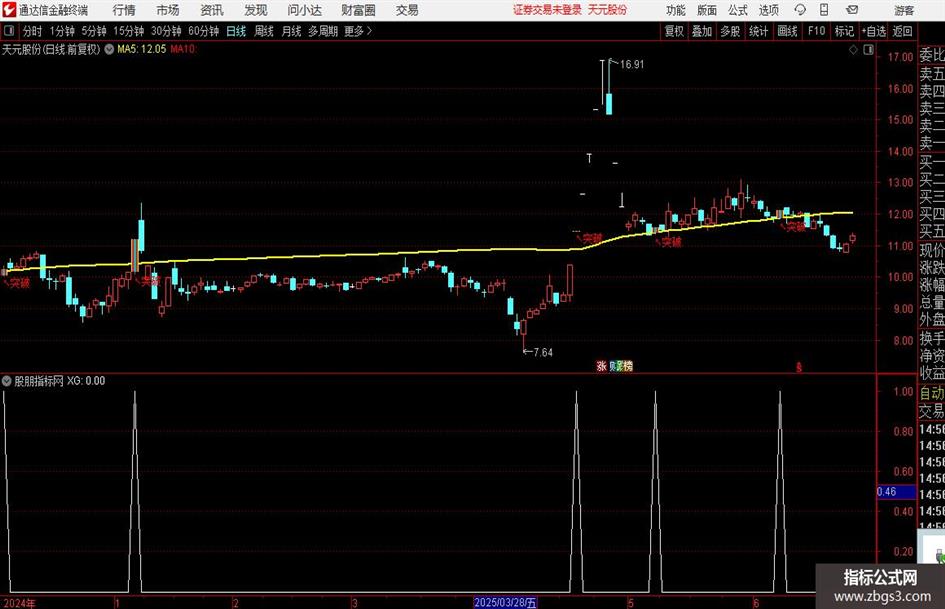Open the 市场 menu
The image size is (945, 609).
168,10
